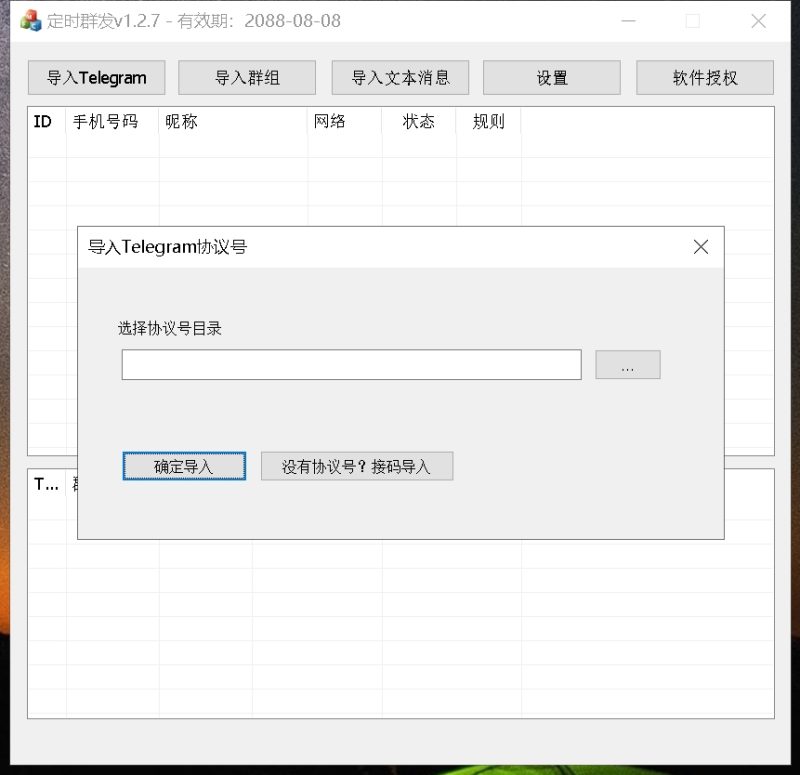Open the directory browse (...) button
This screenshot has height=775, width=800.
[x=627, y=364]
